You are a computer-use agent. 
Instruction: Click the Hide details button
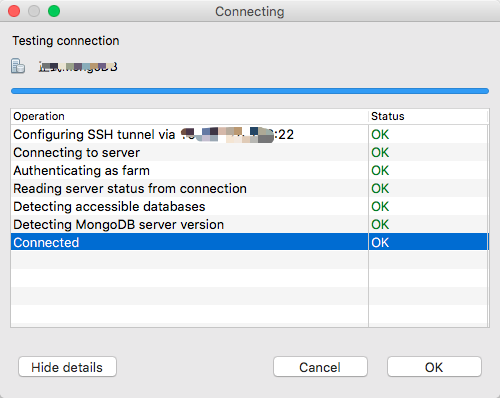(67, 367)
